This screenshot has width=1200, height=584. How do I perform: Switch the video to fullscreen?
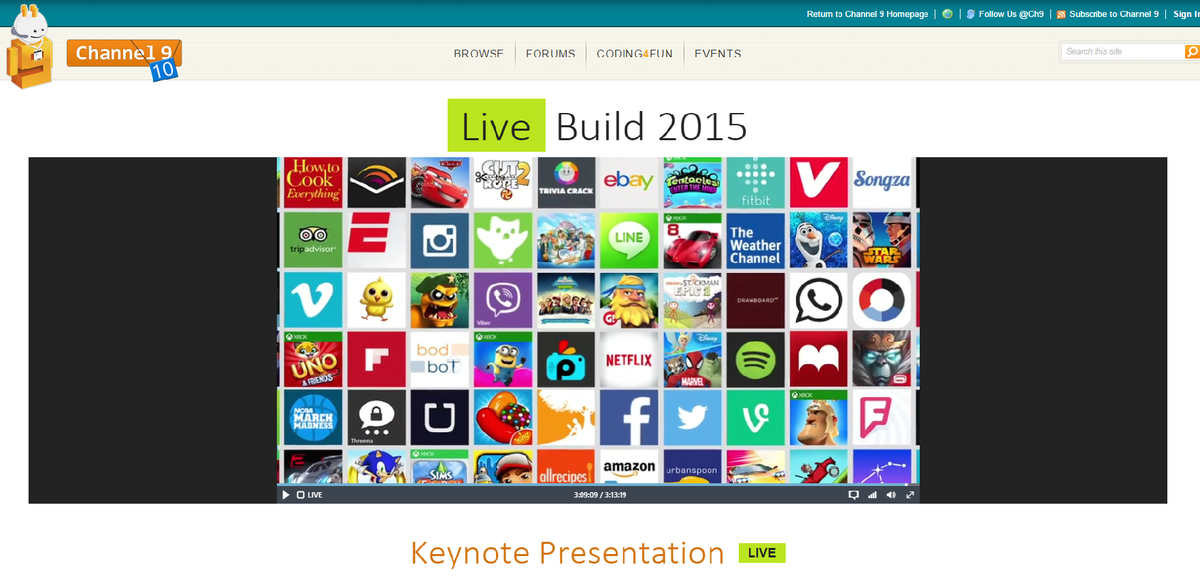pos(909,495)
